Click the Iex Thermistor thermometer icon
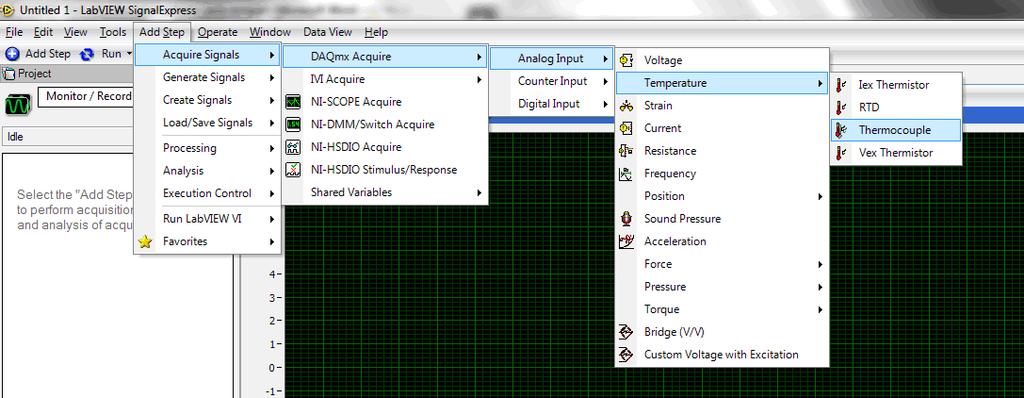The width and height of the screenshot is (1024, 398). [840, 85]
